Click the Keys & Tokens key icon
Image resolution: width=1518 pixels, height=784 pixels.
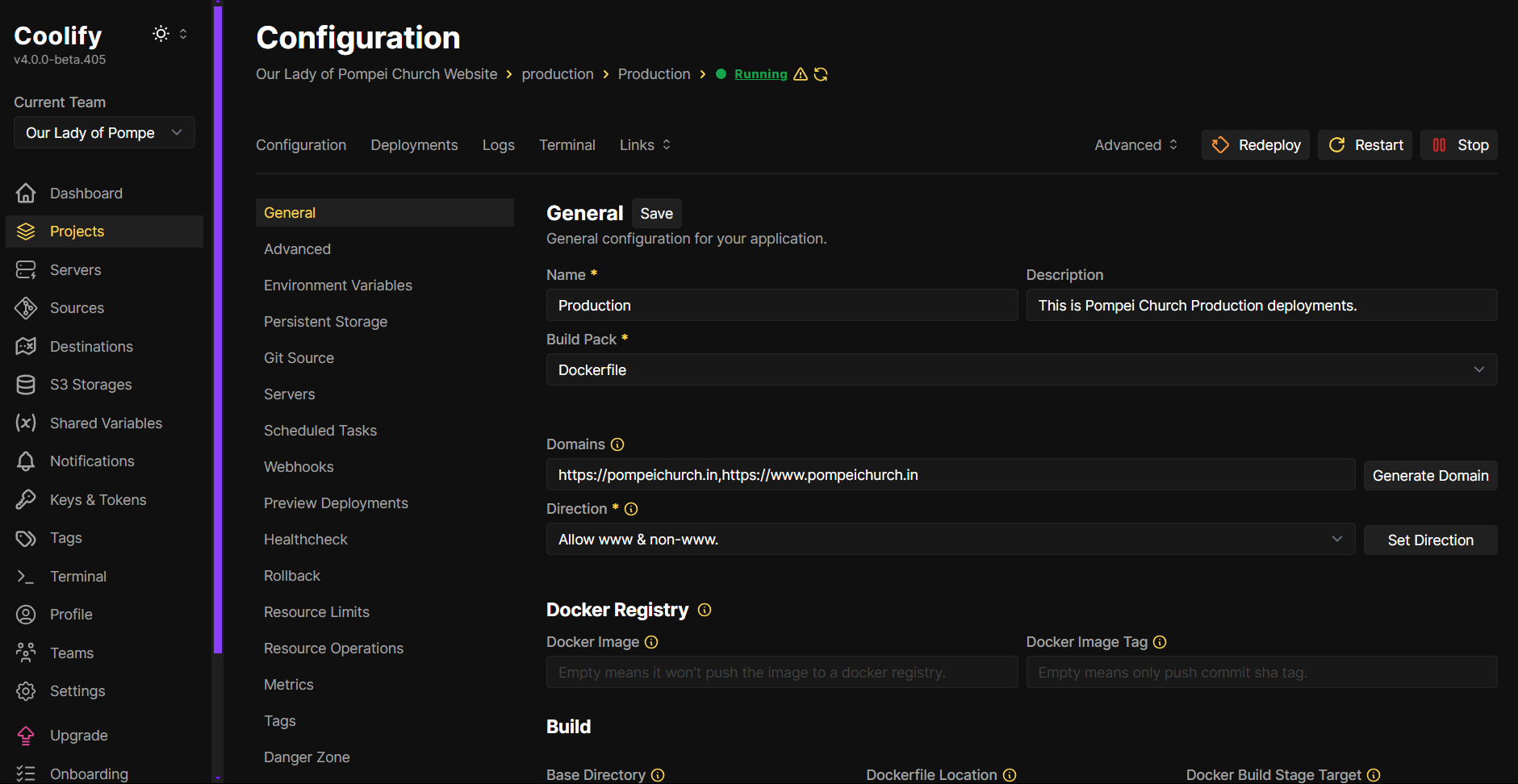click(x=26, y=500)
